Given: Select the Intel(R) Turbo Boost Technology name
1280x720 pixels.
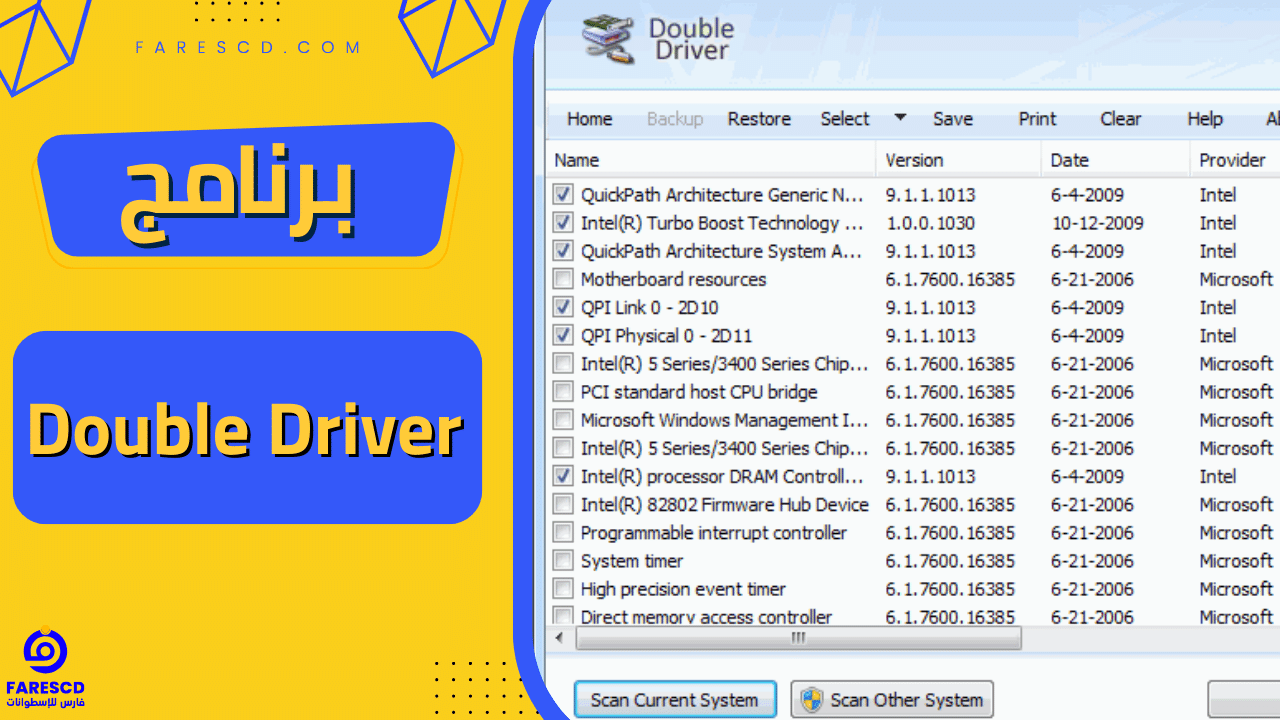Looking at the screenshot, I should pyautogui.click(x=722, y=223).
